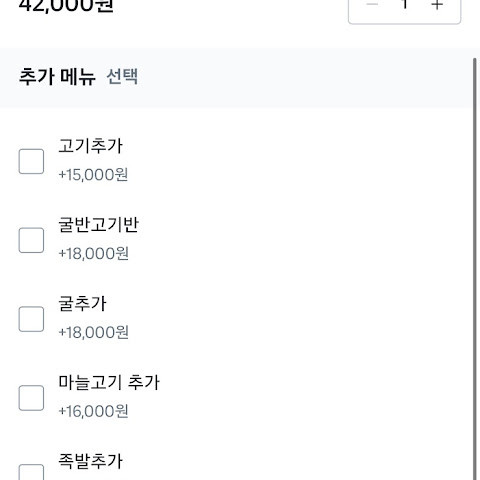Check the 고기추가 checkbox
480x480 pixels.
[x=31, y=162]
